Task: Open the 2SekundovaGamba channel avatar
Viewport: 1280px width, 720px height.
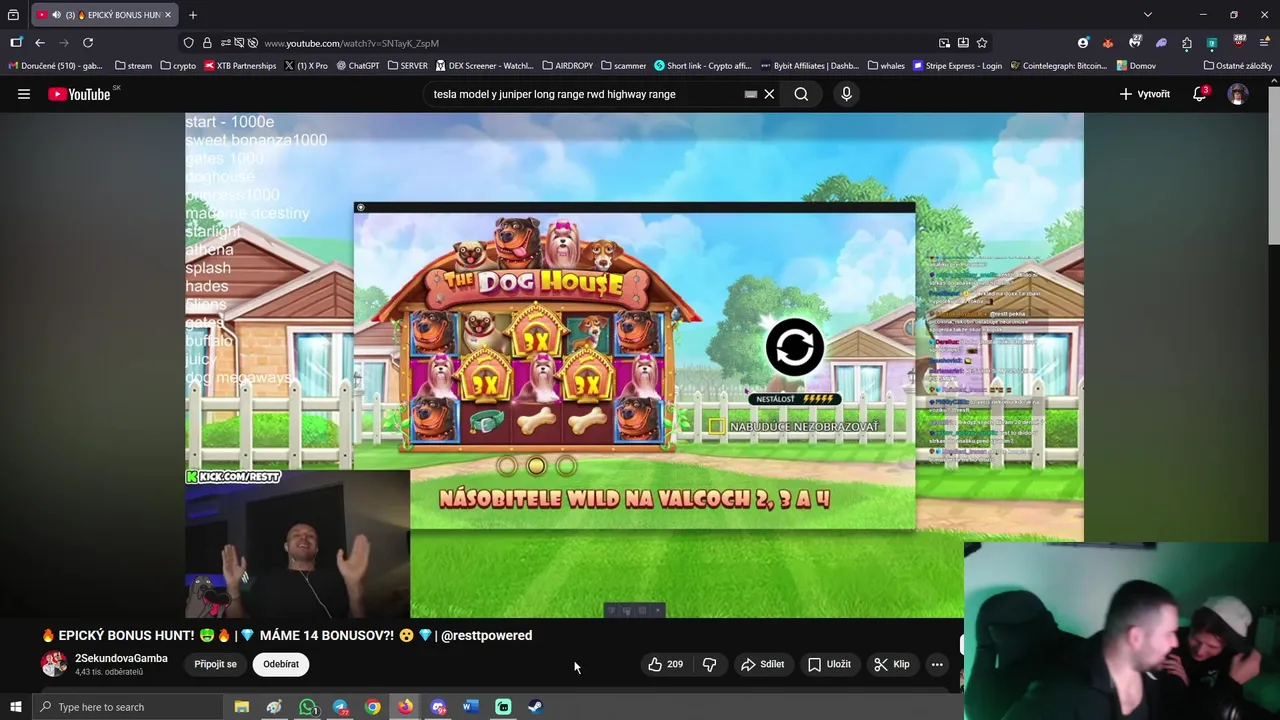Action: tap(54, 664)
